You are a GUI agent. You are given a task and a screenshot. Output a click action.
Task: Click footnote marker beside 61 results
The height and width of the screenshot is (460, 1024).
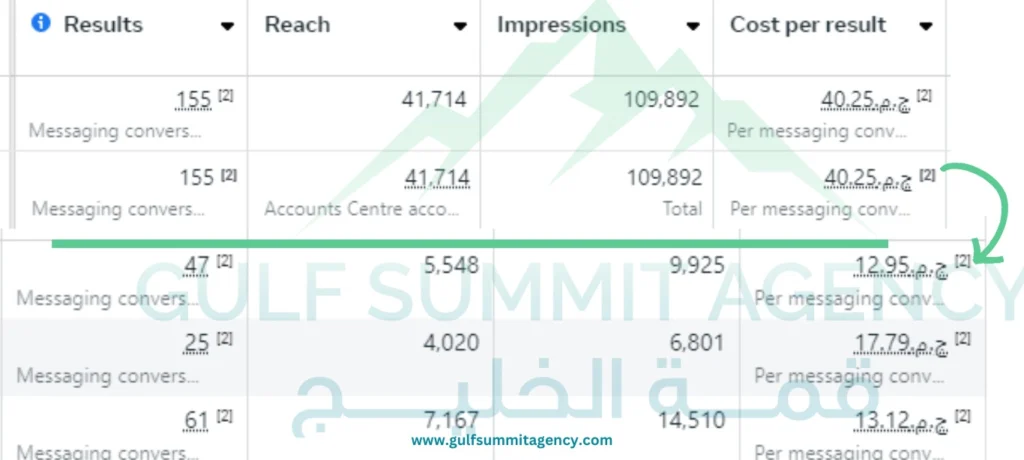tap(225, 415)
